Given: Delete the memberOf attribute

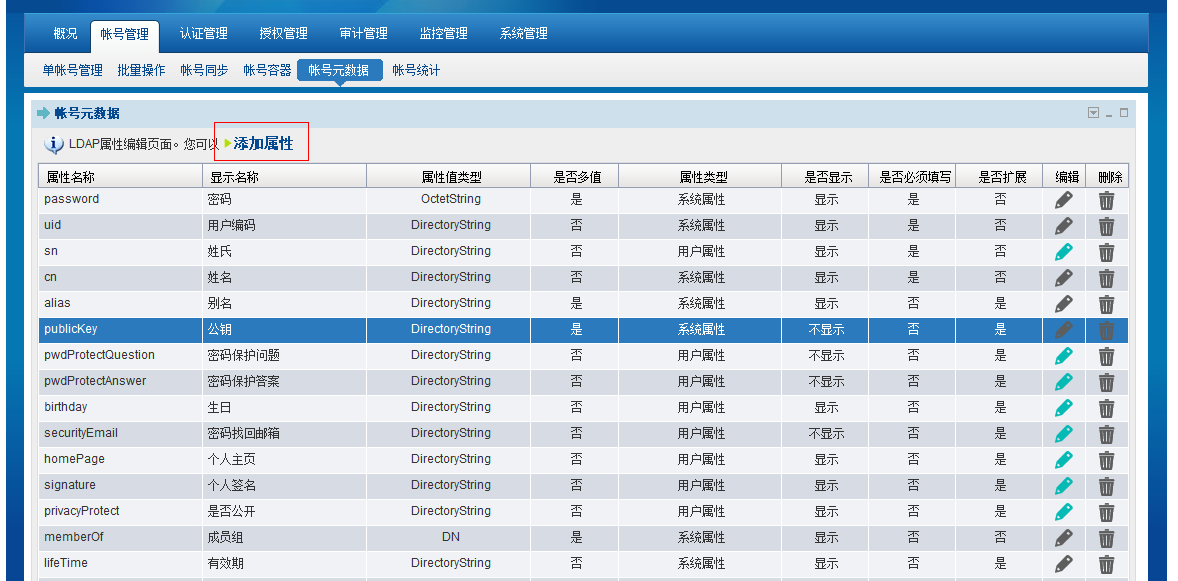Looking at the screenshot, I should (1106, 538).
